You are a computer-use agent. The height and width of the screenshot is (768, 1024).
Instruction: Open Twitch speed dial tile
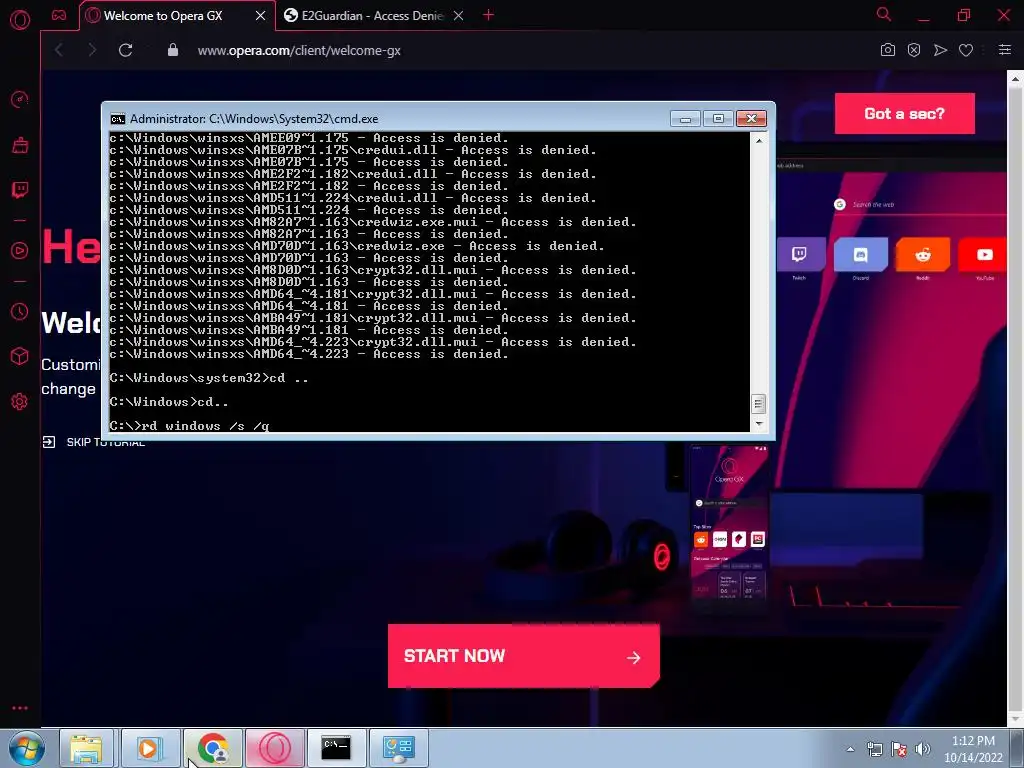click(801, 255)
